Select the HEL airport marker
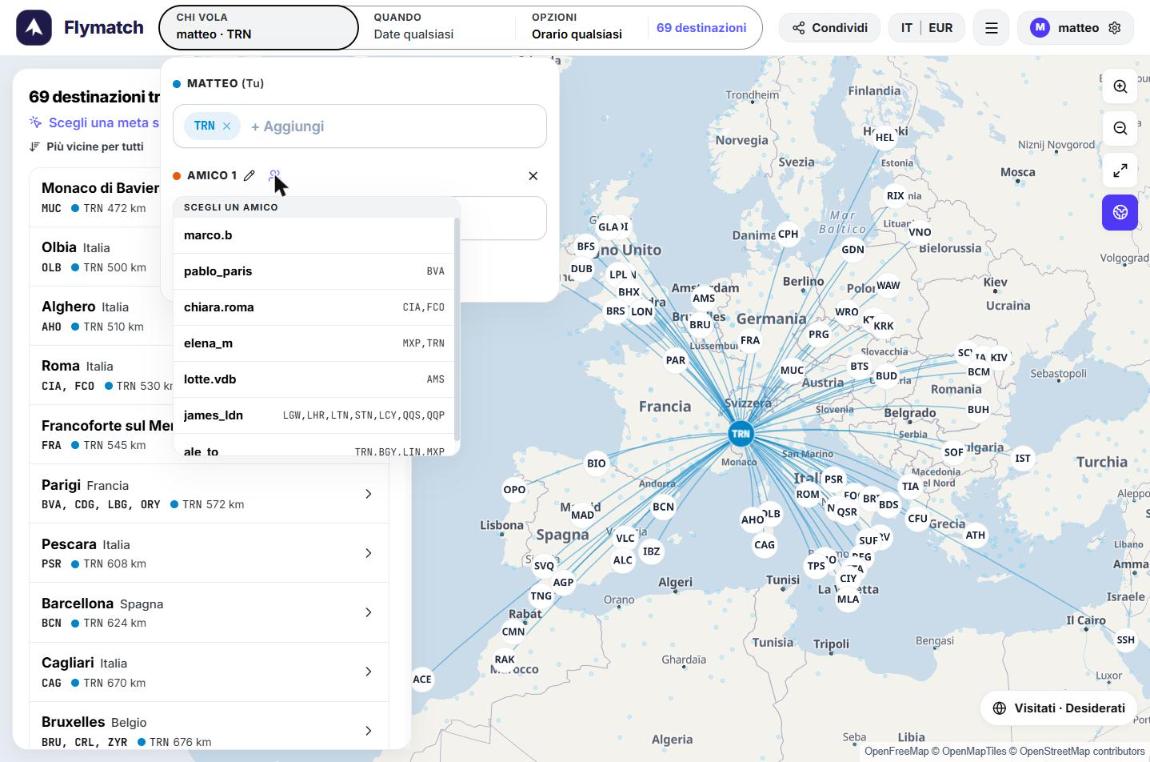Image resolution: width=1150 pixels, height=762 pixels. 885,137
